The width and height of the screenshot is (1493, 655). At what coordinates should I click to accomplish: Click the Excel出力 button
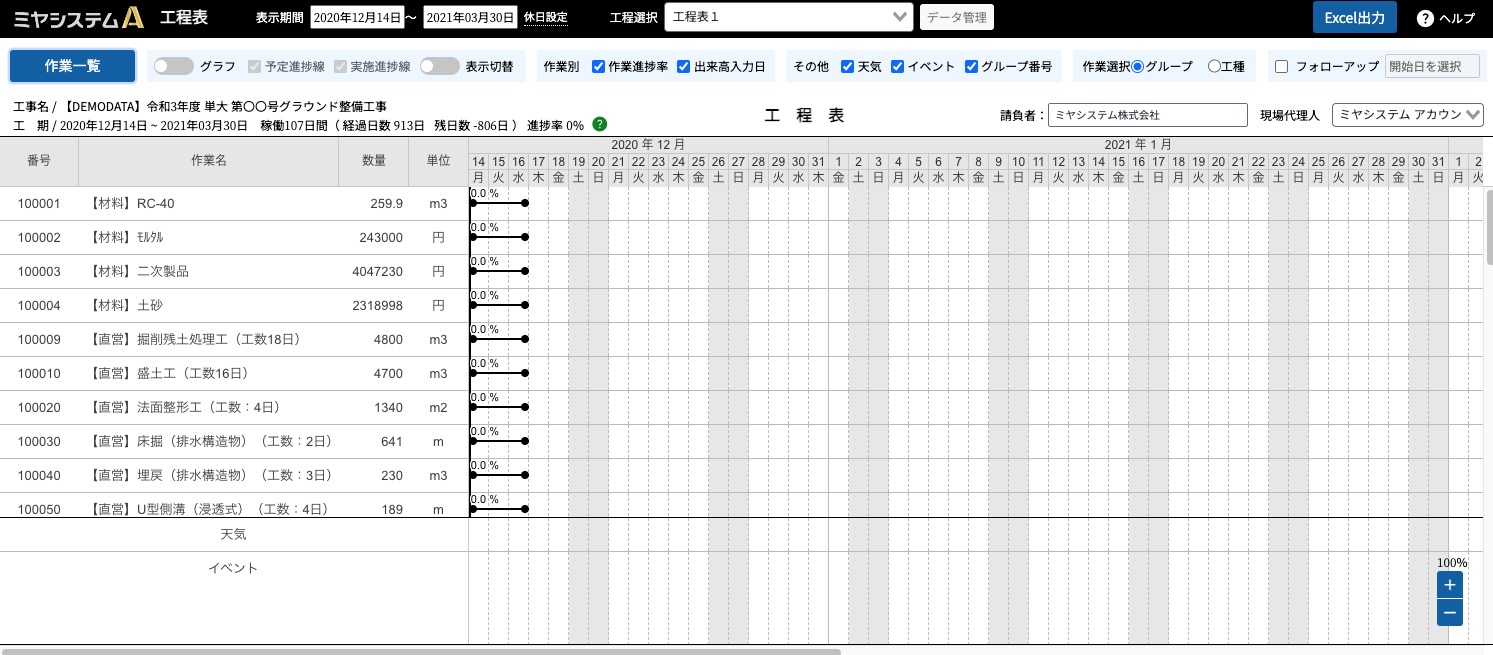(1354, 17)
